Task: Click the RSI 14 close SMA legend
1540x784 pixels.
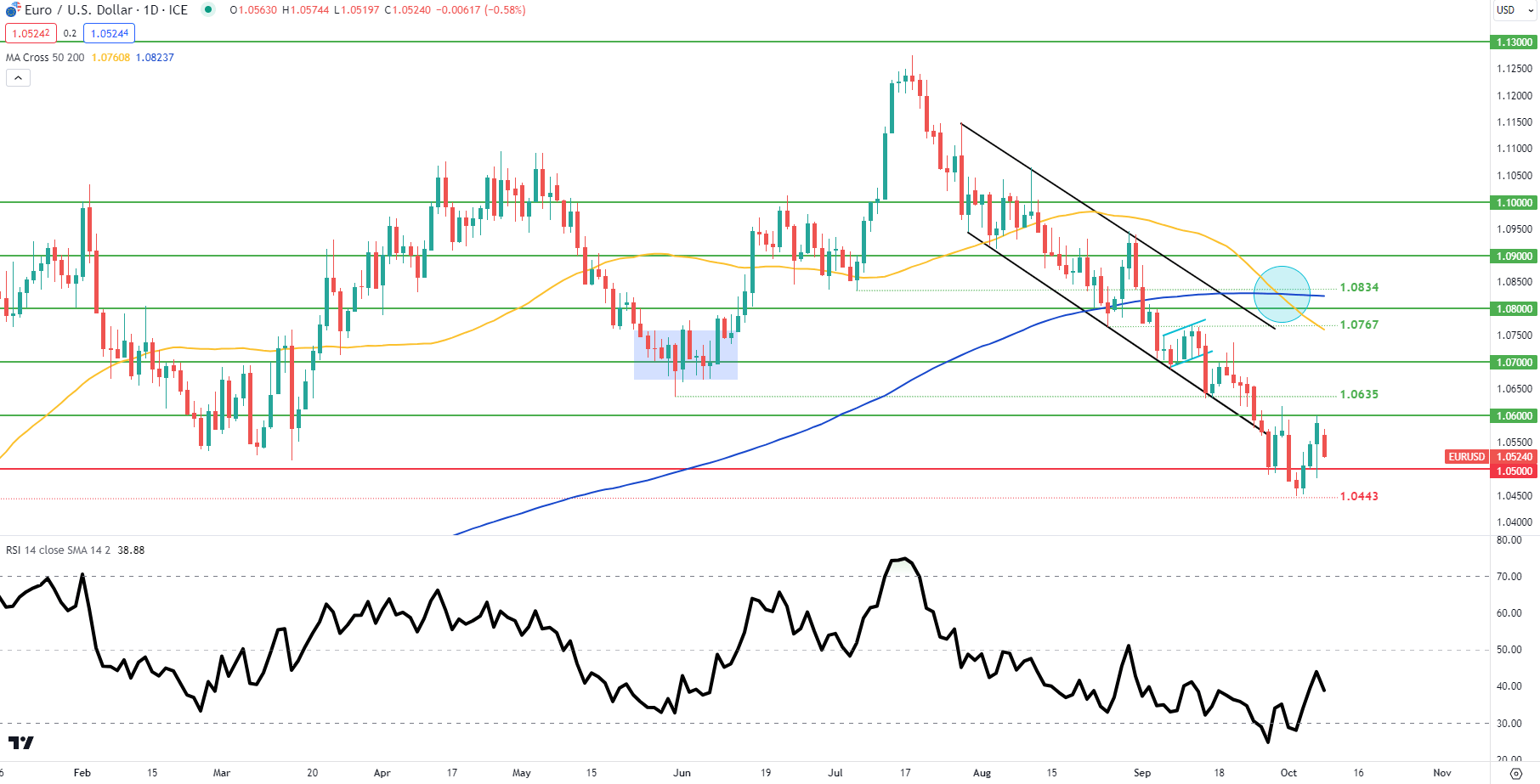Action: (59, 550)
